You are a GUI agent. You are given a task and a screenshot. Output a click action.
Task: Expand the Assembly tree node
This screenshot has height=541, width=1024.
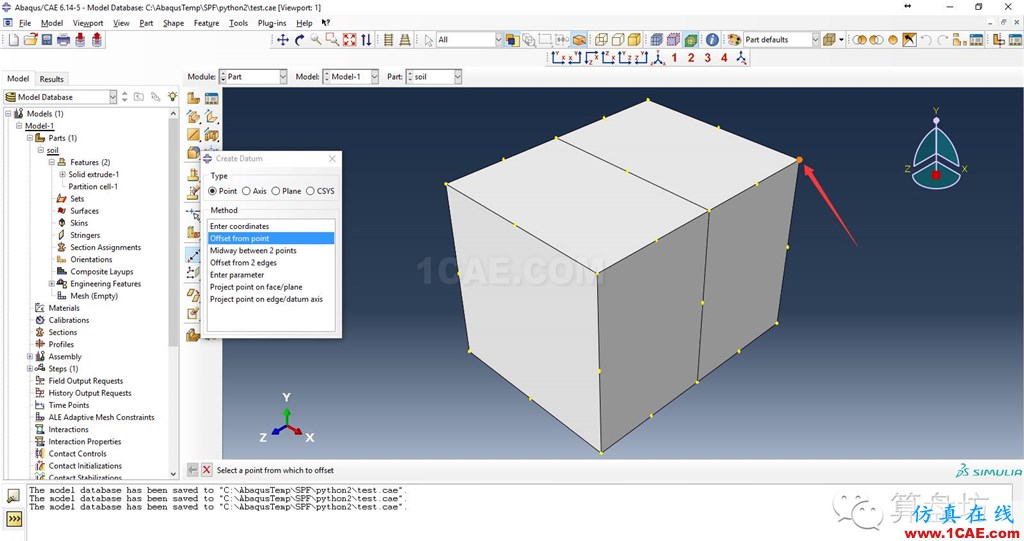[x=30, y=357]
